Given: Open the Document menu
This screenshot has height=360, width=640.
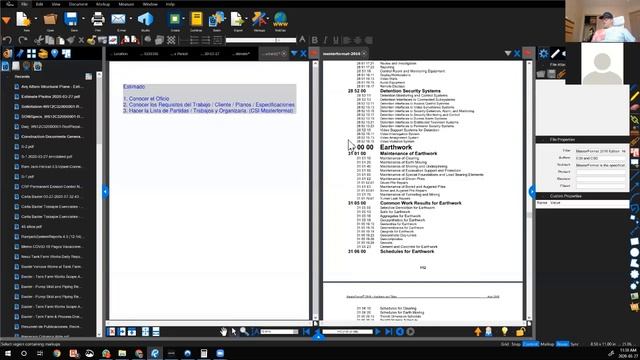Looking at the screenshot, I should 78,4.
